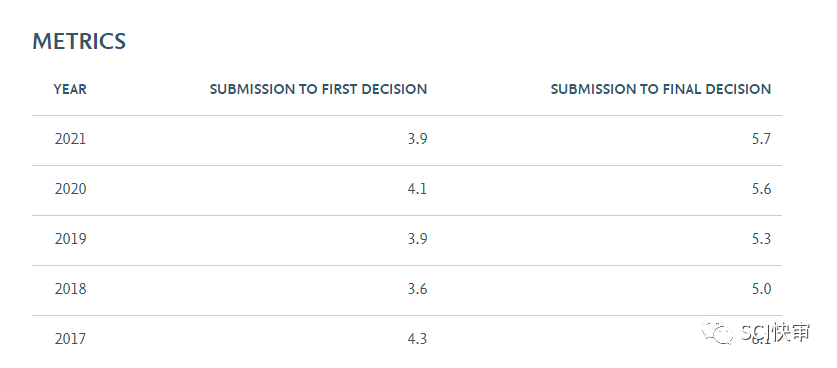
Task: Select the 2018 year cell
Action: tap(70, 289)
